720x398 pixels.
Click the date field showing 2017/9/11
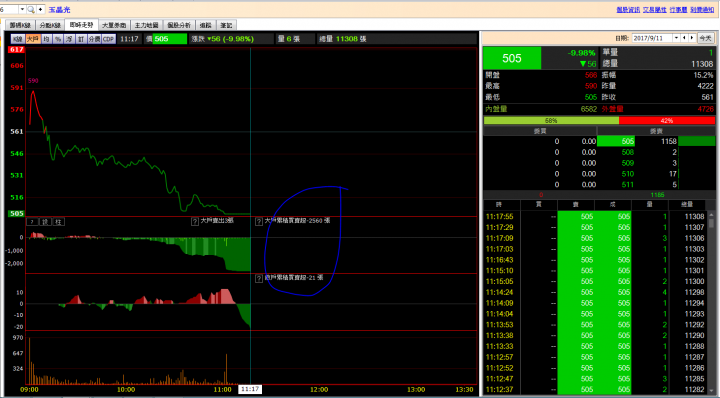point(652,38)
